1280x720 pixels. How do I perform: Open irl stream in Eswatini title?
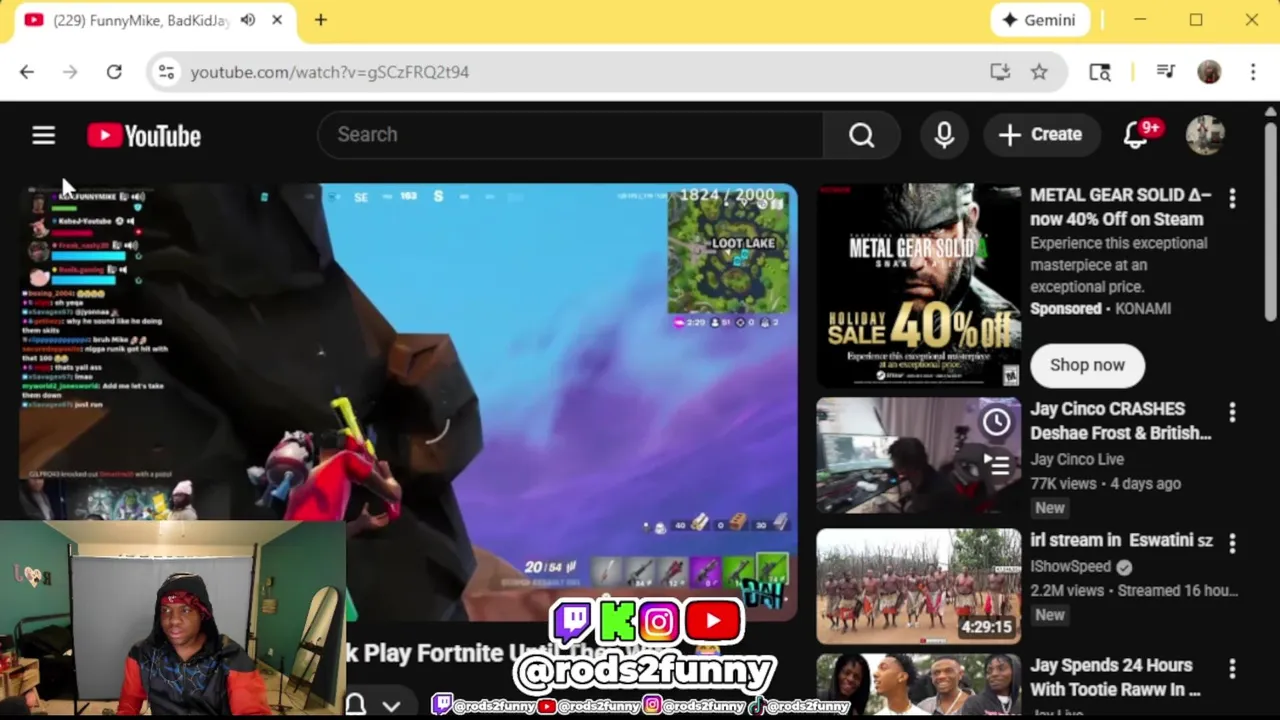(x=1121, y=540)
